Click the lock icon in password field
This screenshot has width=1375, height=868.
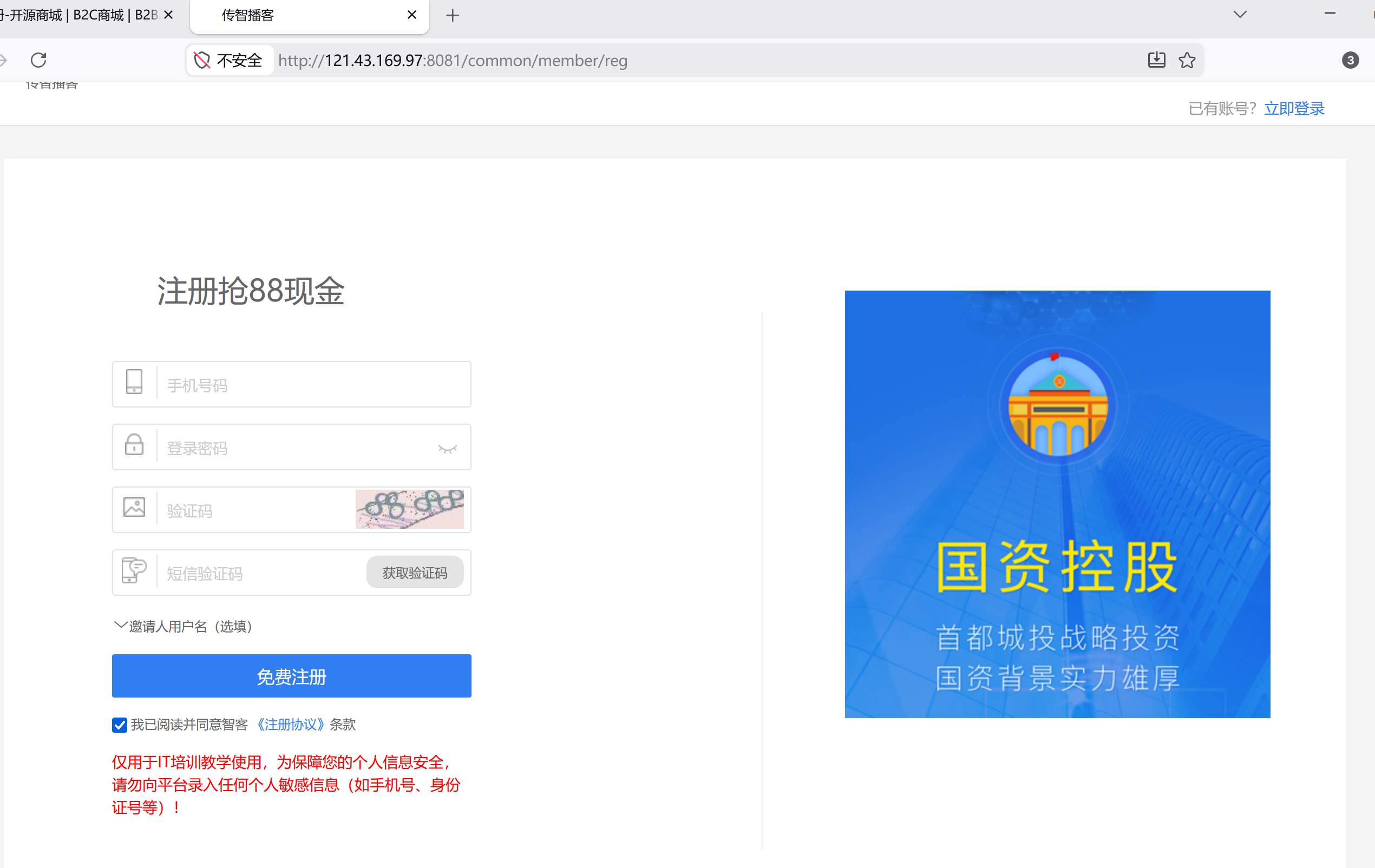tap(134, 446)
